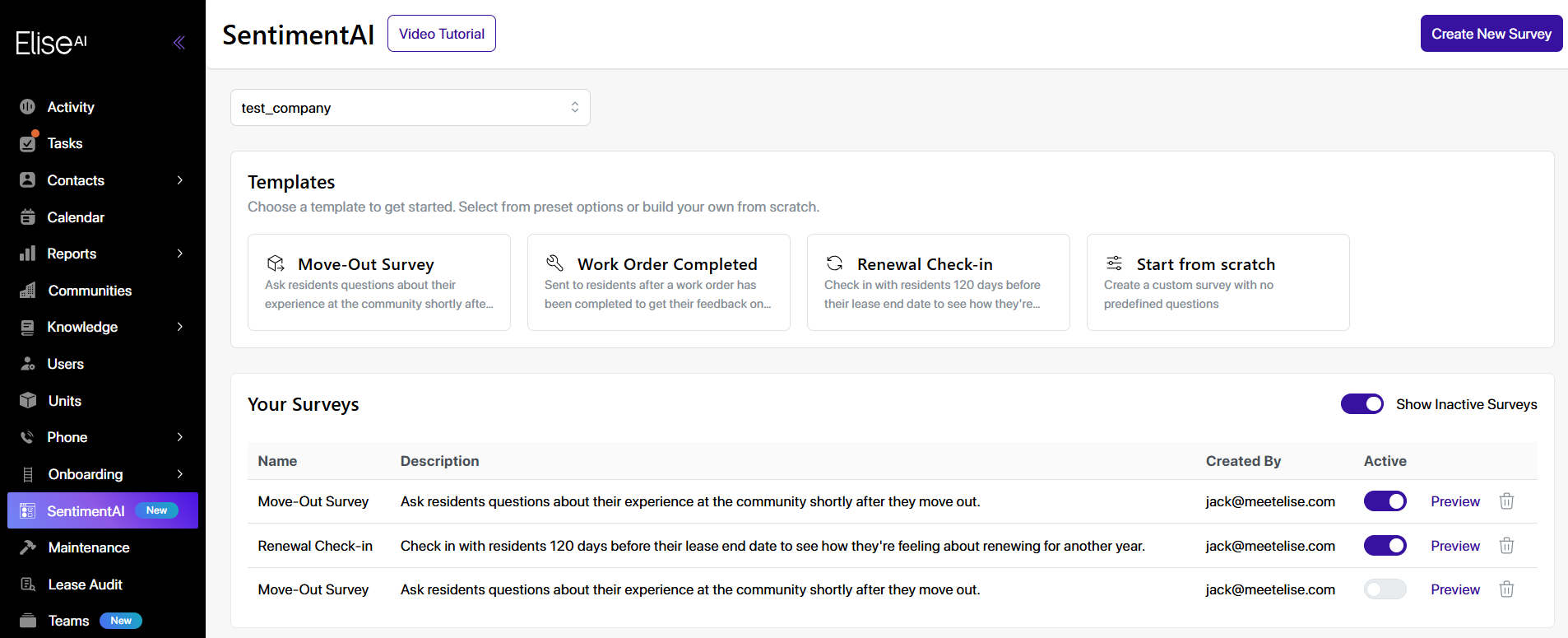Image resolution: width=1568 pixels, height=638 pixels.
Task: Click the Templates section heading
Action: click(291, 182)
